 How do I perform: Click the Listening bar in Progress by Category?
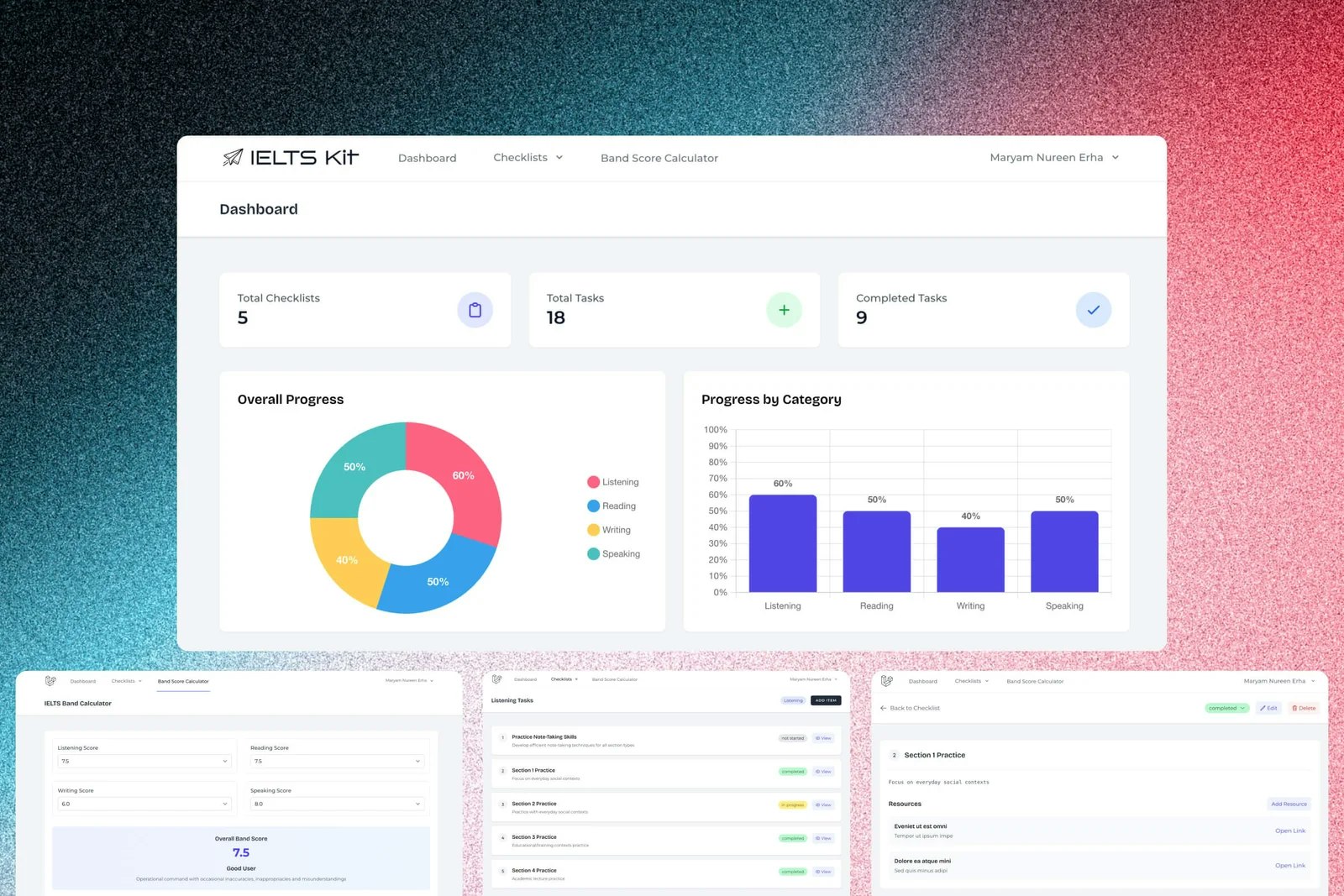pyautogui.click(x=783, y=543)
